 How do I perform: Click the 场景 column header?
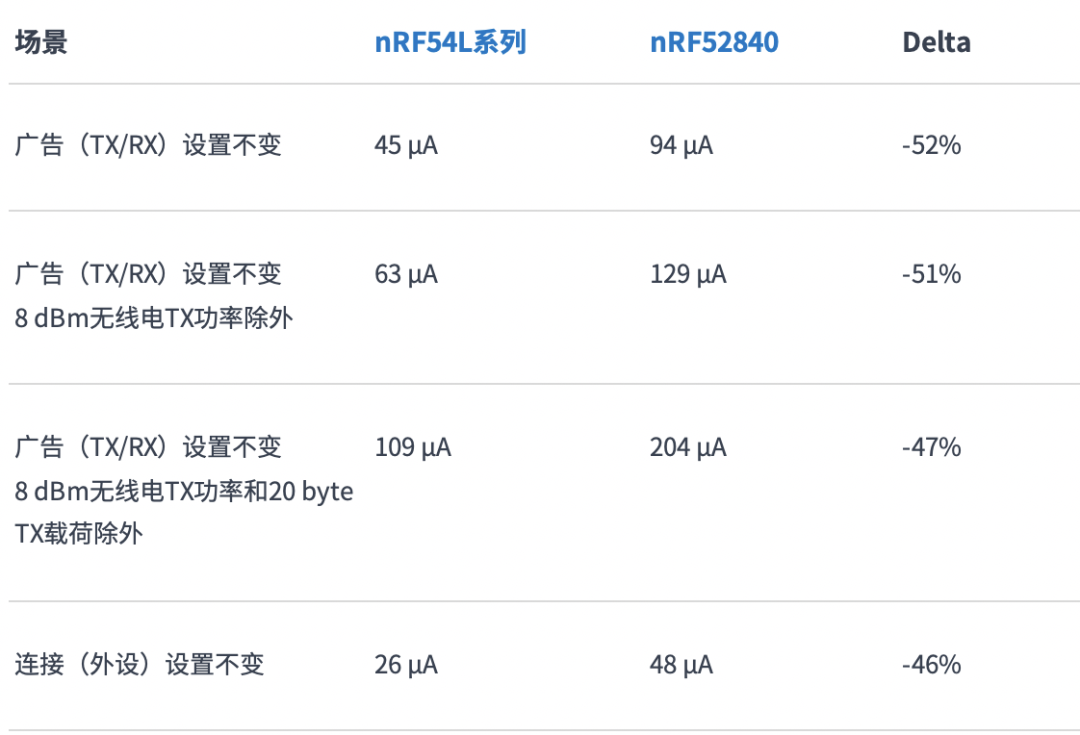tap(41, 43)
